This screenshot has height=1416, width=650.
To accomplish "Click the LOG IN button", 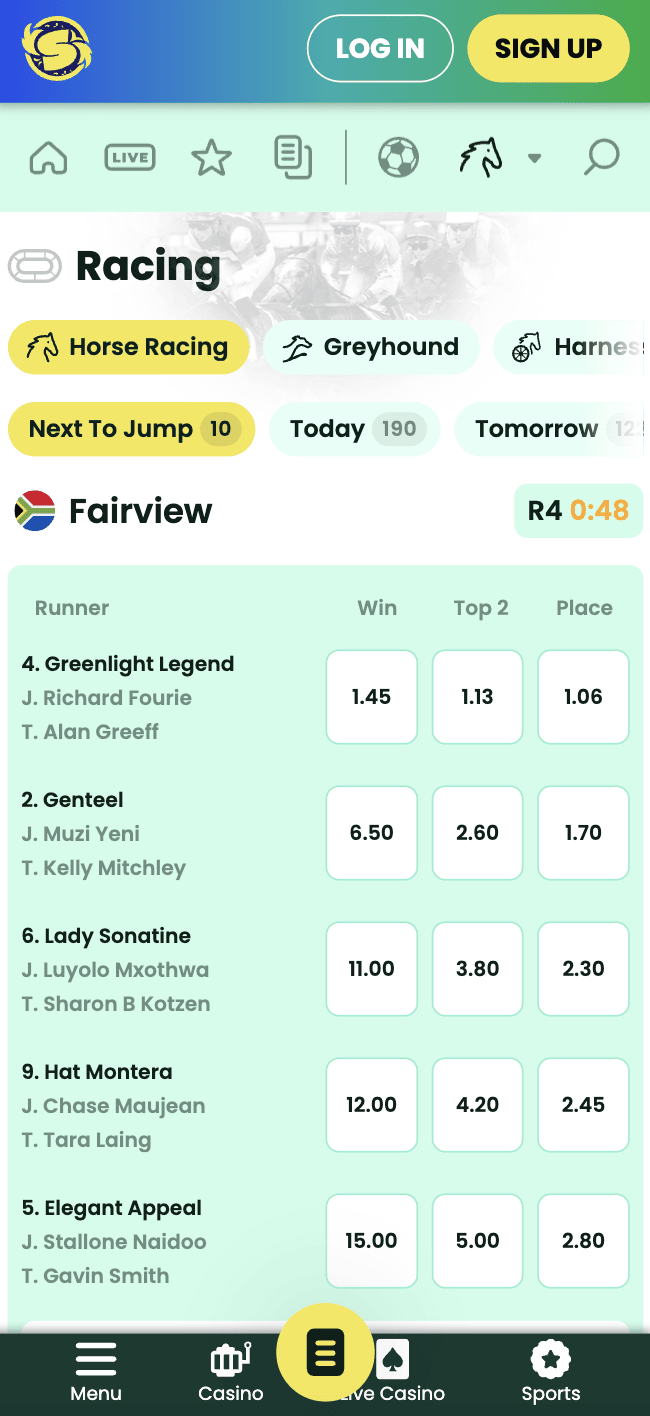I will tap(380, 48).
